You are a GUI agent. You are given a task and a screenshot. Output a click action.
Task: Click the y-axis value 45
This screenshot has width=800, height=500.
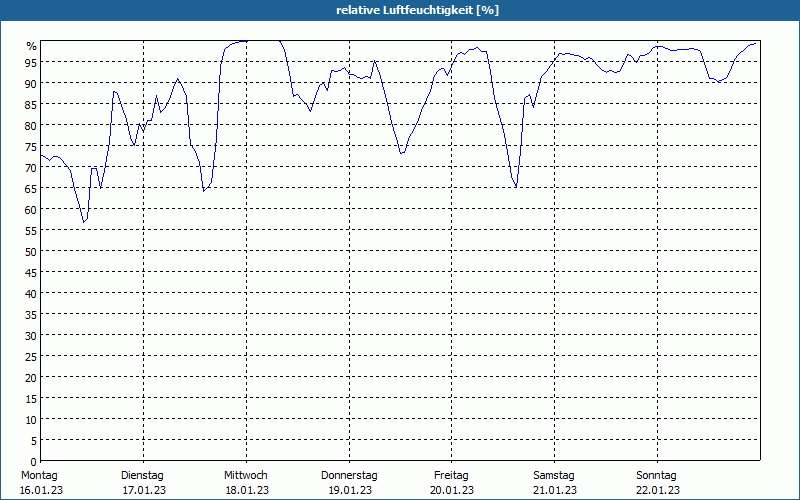[x=31, y=272]
